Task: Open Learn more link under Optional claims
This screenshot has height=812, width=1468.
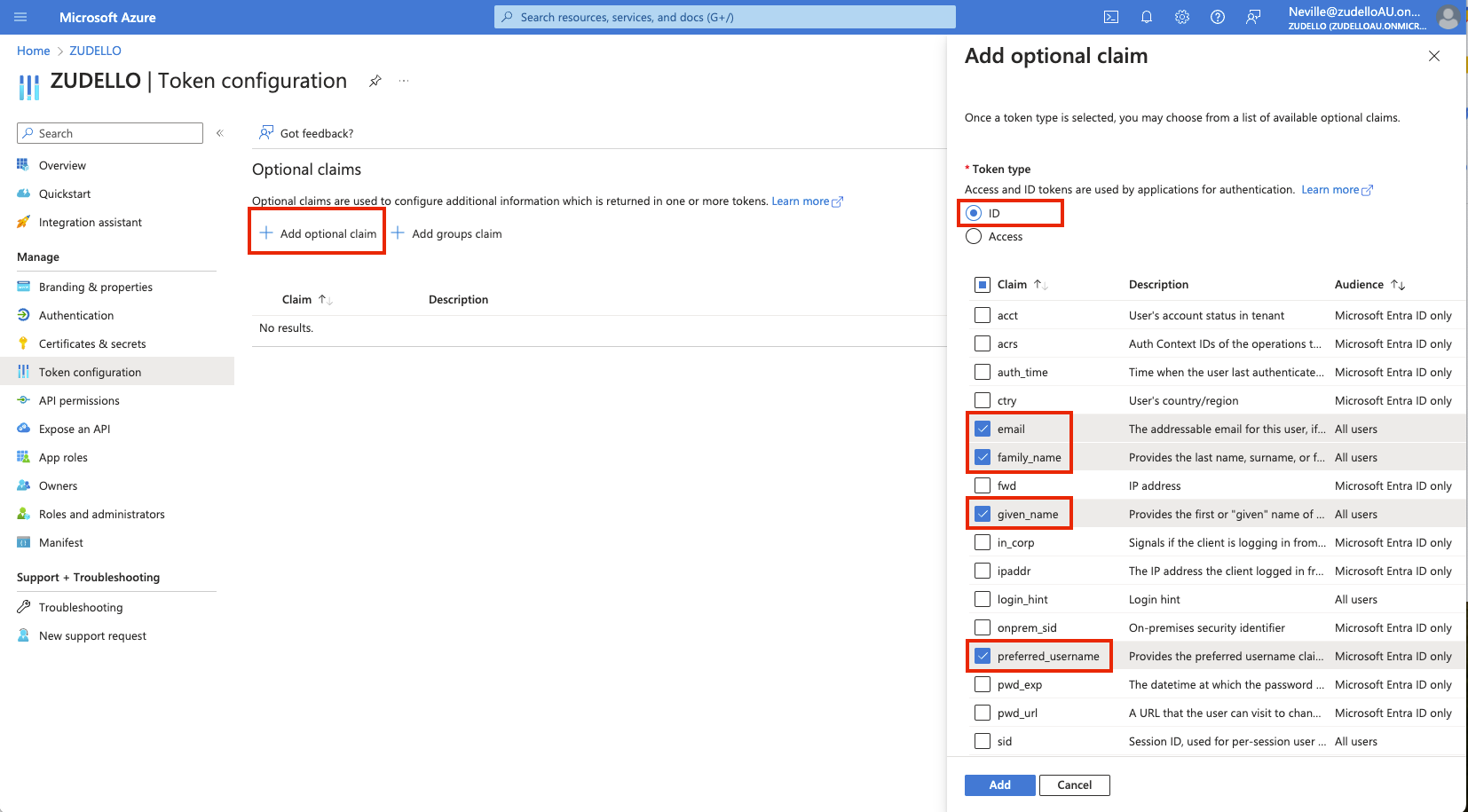Action: click(807, 201)
